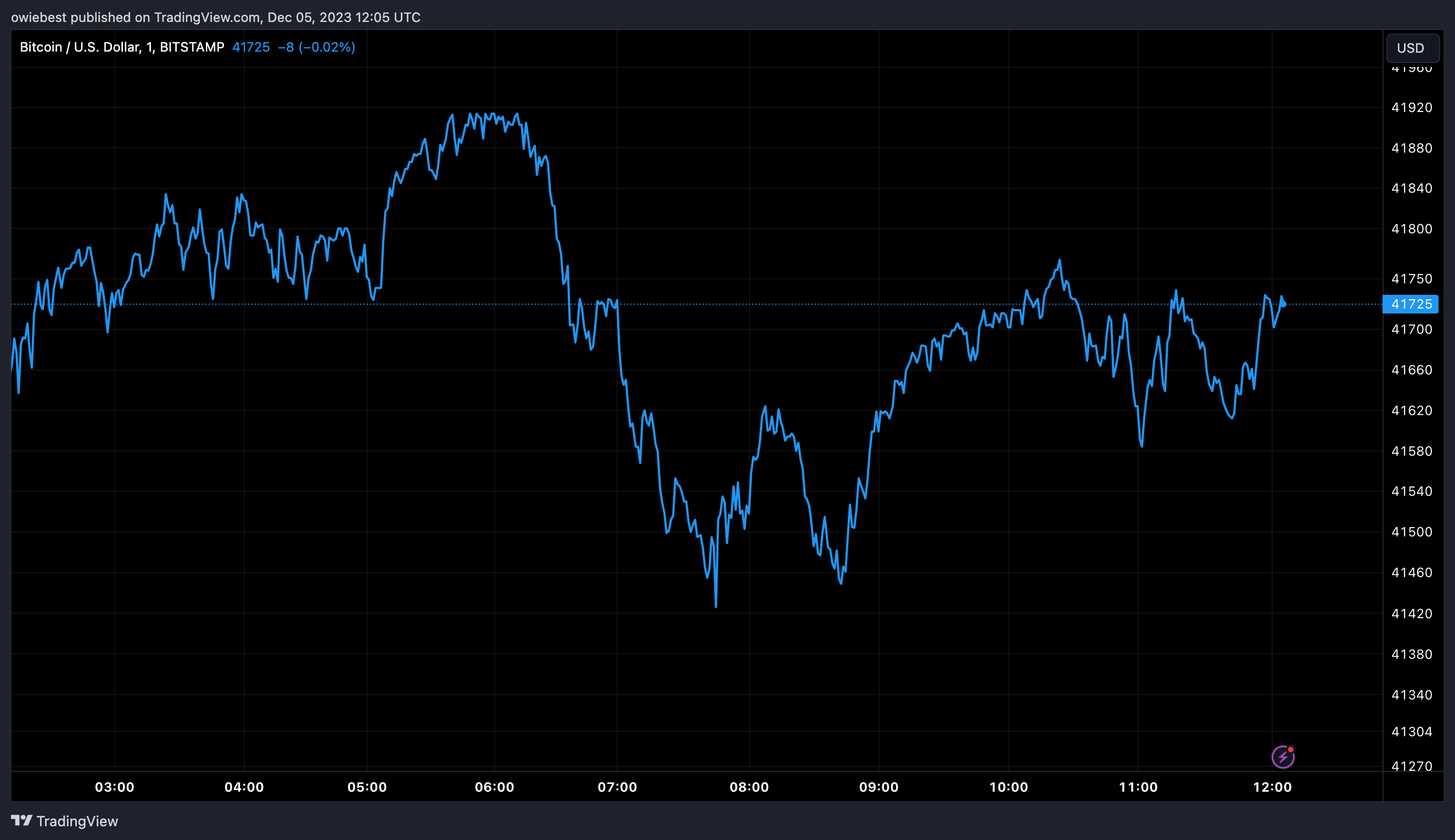Click the 04:00 time axis label

pyautogui.click(x=244, y=787)
